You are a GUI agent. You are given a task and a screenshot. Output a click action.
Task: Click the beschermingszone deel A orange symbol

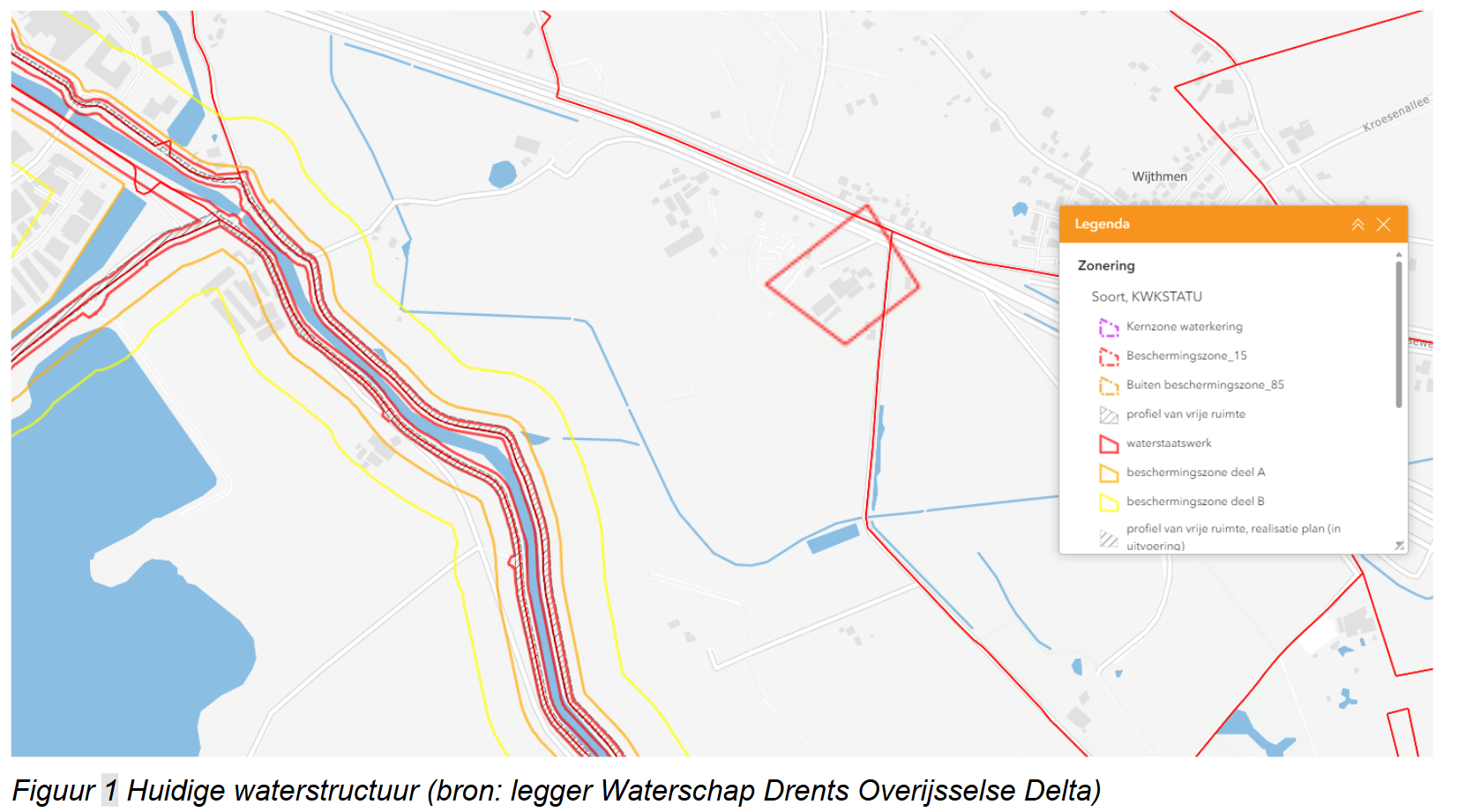pyautogui.click(x=1109, y=473)
